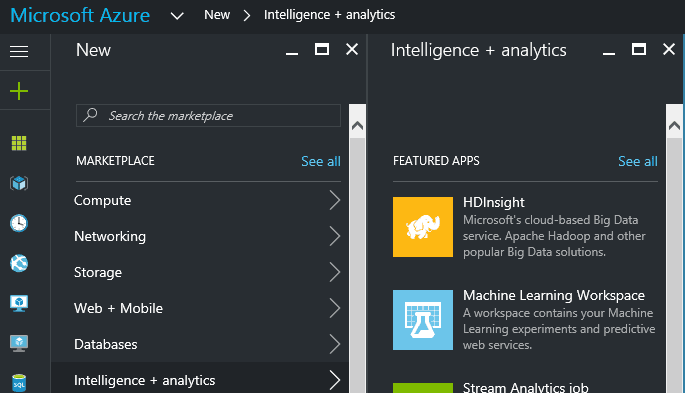This screenshot has height=393, width=685.
Task: Expand chevron on Compute row
Action: click(335, 200)
